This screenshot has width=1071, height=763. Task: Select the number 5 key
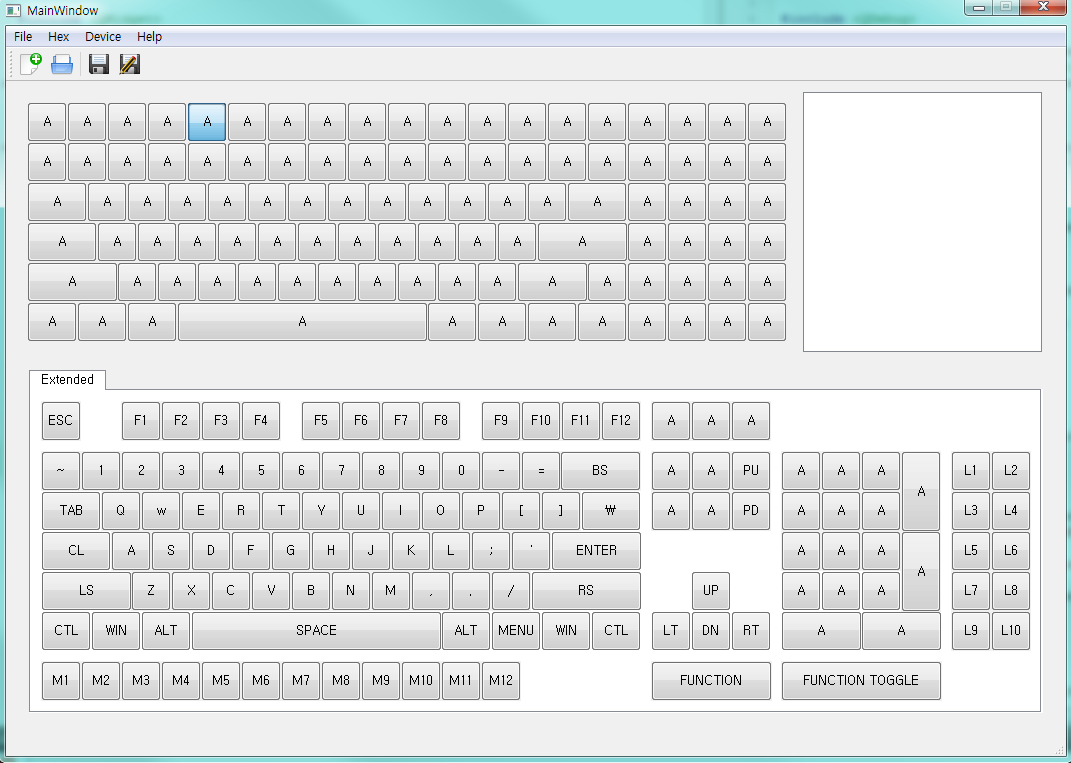click(261, 471)
